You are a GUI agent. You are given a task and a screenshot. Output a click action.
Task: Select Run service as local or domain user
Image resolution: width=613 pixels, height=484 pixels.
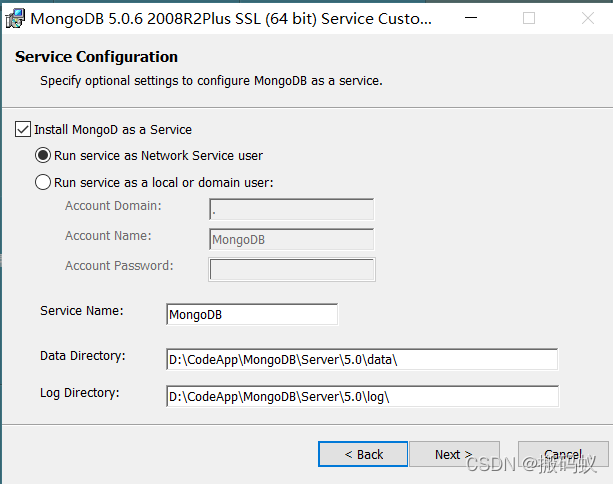[x=43, y=182]
